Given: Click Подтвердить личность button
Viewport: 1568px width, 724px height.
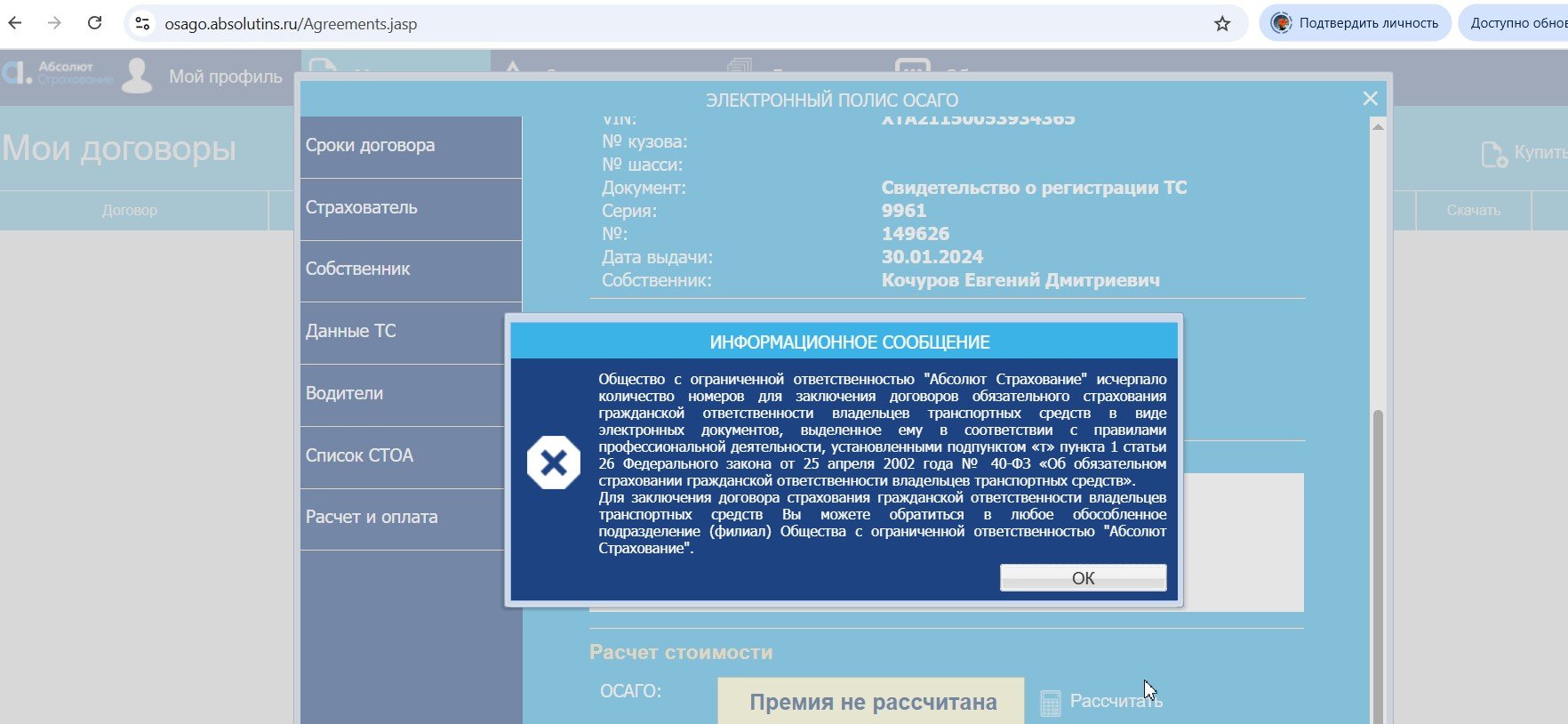Looking at the screenshot, I should tap(1355, 23).
